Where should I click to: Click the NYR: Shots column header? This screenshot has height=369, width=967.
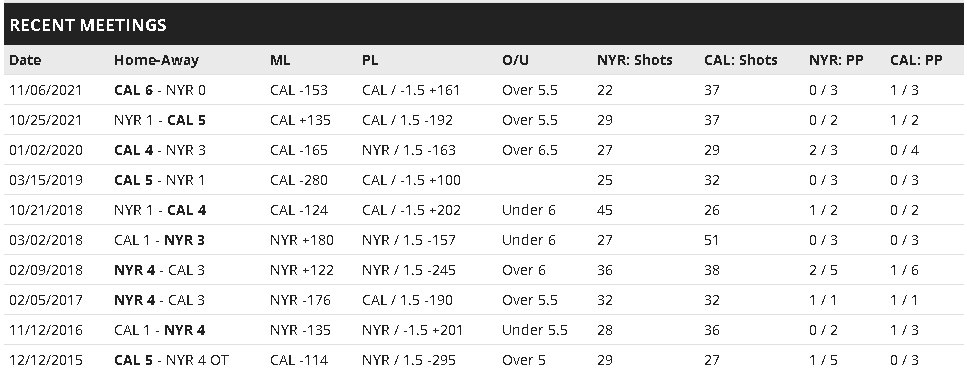635,60
